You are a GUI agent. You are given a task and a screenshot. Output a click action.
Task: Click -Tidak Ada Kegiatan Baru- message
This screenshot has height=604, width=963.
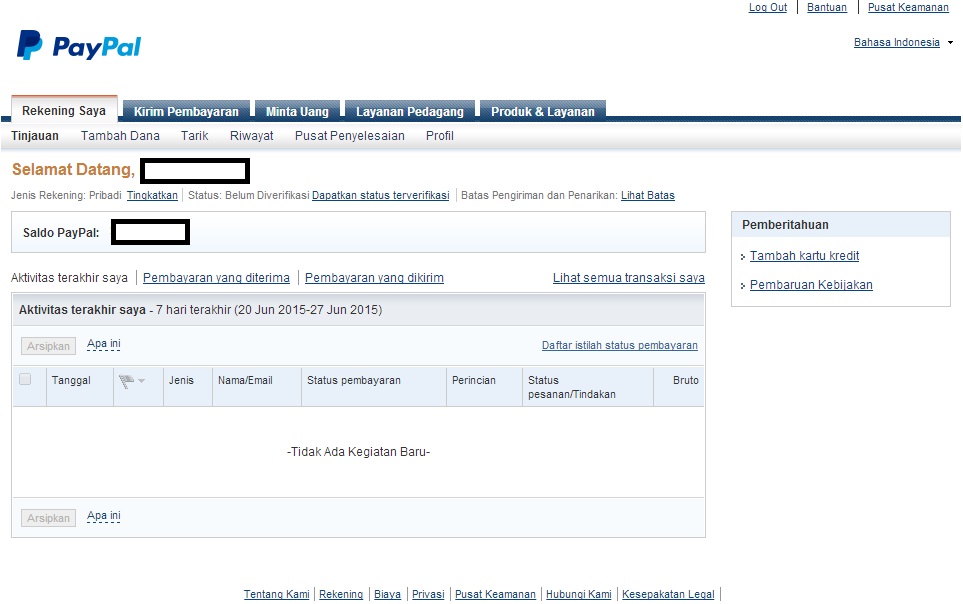(358, 452)
